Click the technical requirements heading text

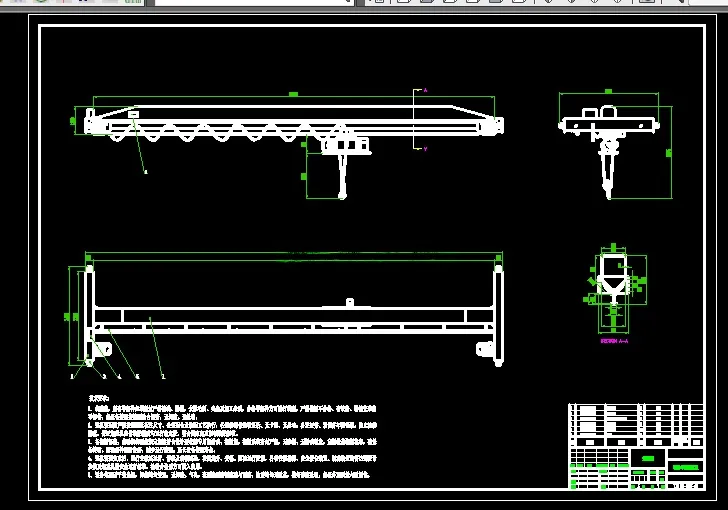[98, 398]
